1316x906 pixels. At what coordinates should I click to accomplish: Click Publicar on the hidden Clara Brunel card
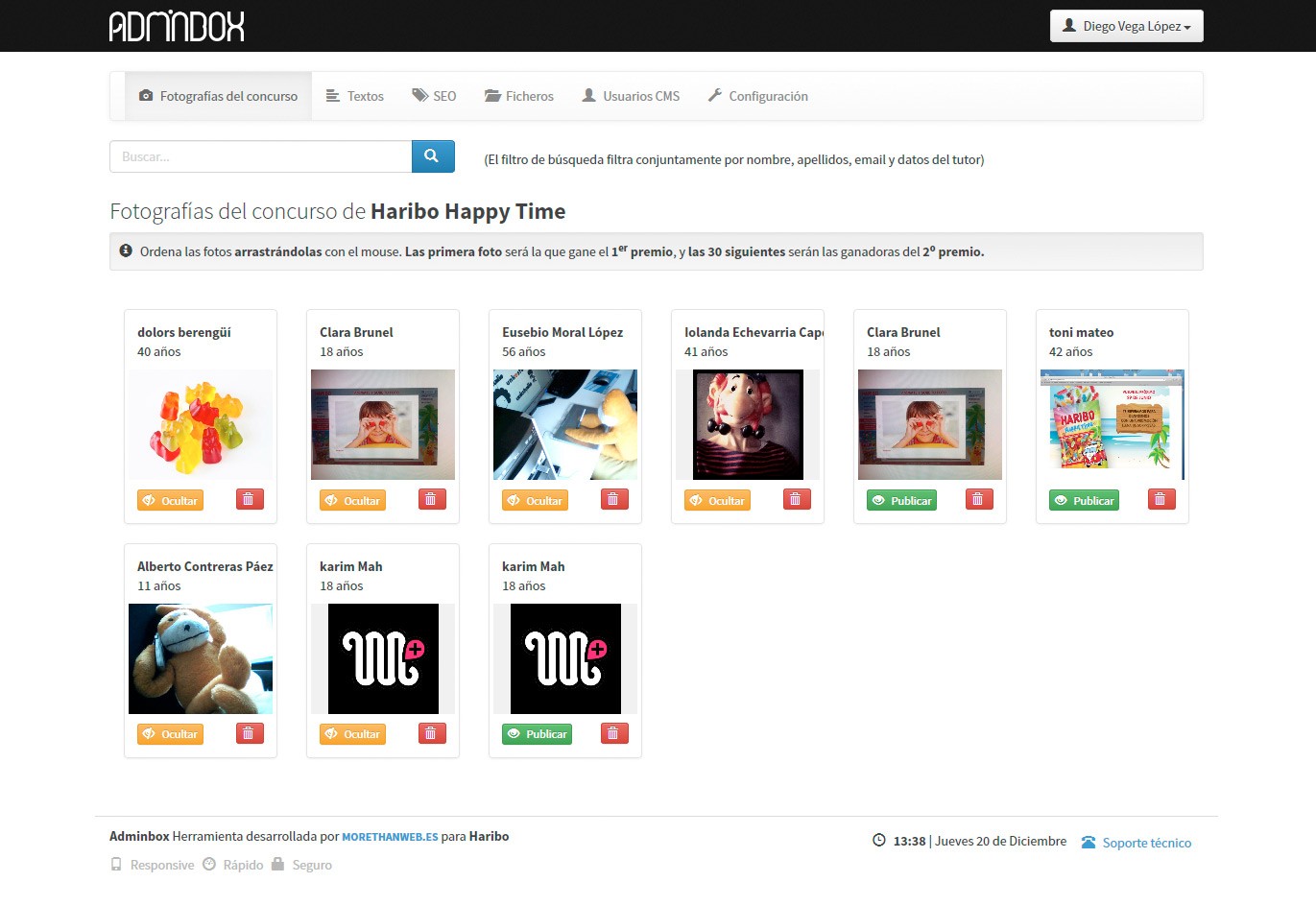(x=901, y=500)
